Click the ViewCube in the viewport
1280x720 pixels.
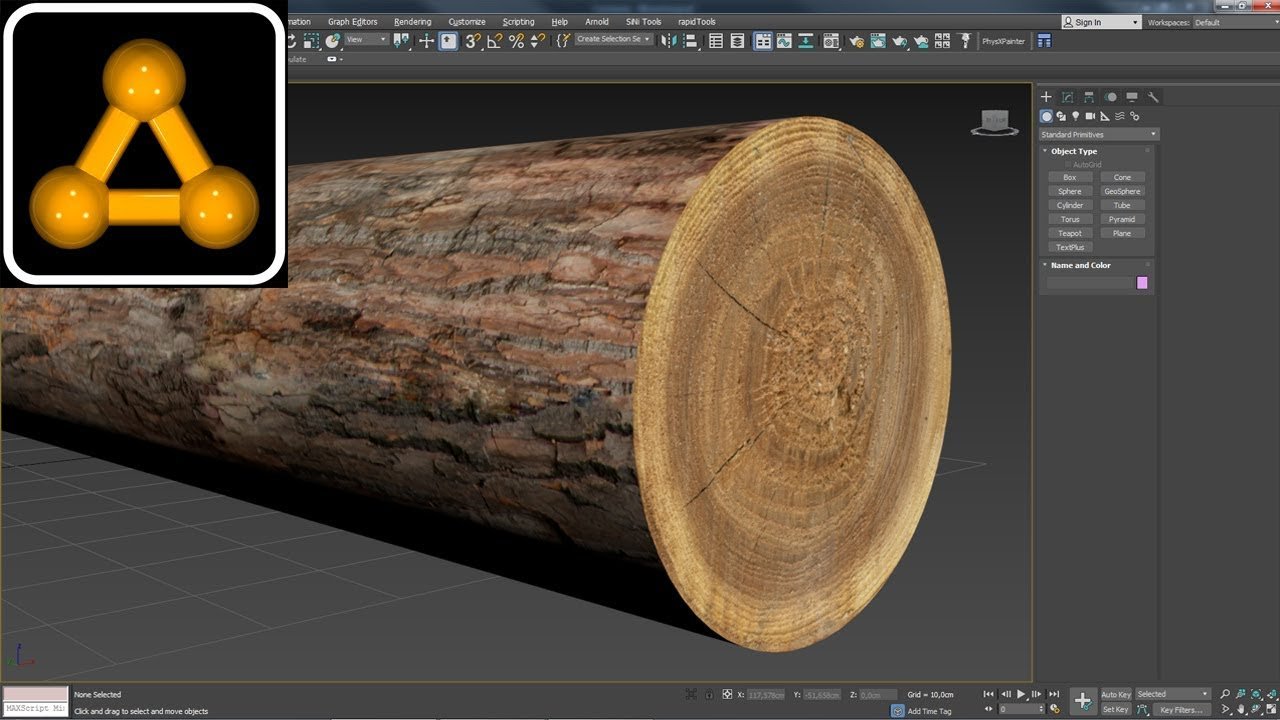tap(994, 122)
